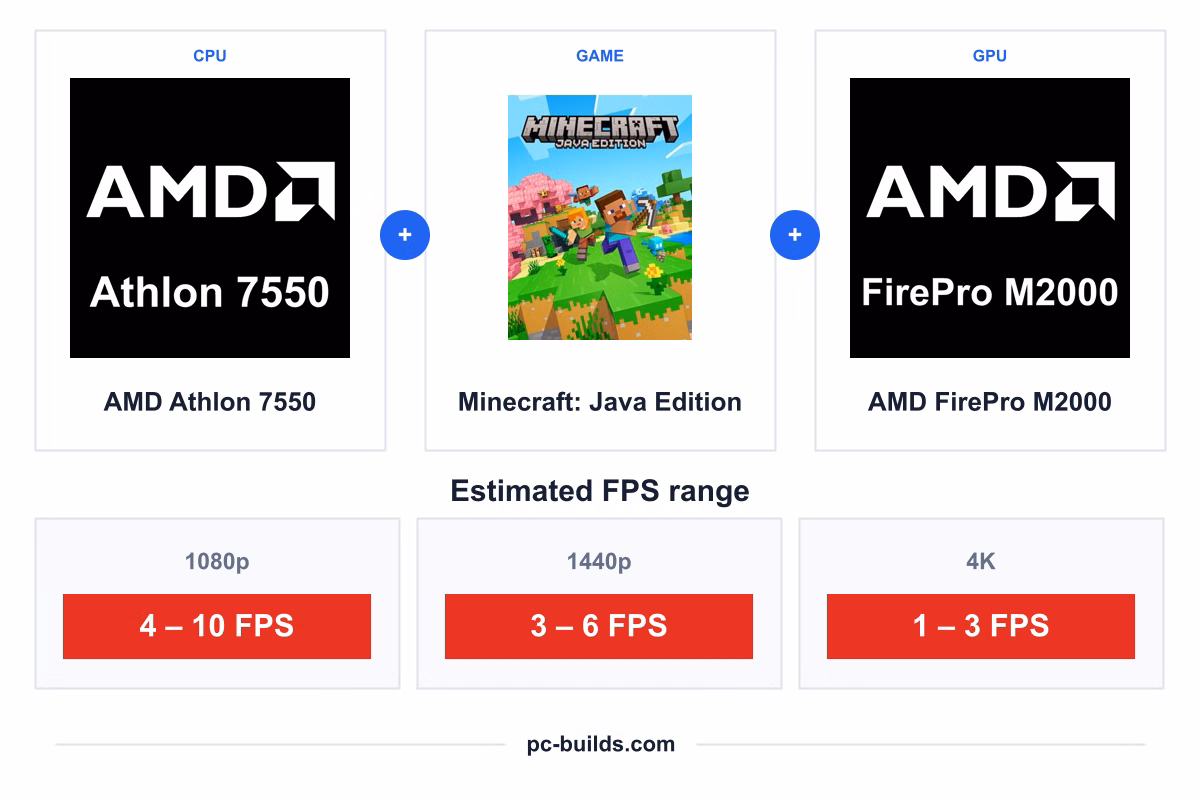1200x800 pixels.
Task: Select the CPU label heading
Action: coord(210,56)
